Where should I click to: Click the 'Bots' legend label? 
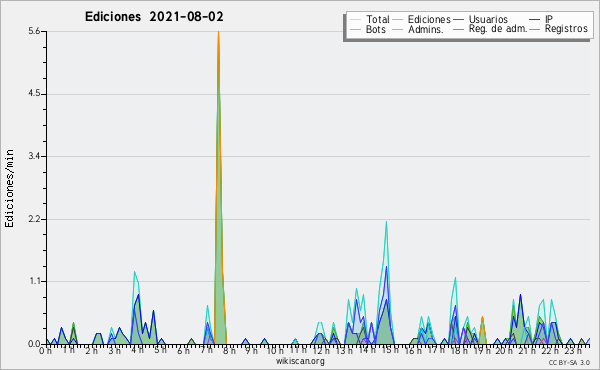(375, 29)
